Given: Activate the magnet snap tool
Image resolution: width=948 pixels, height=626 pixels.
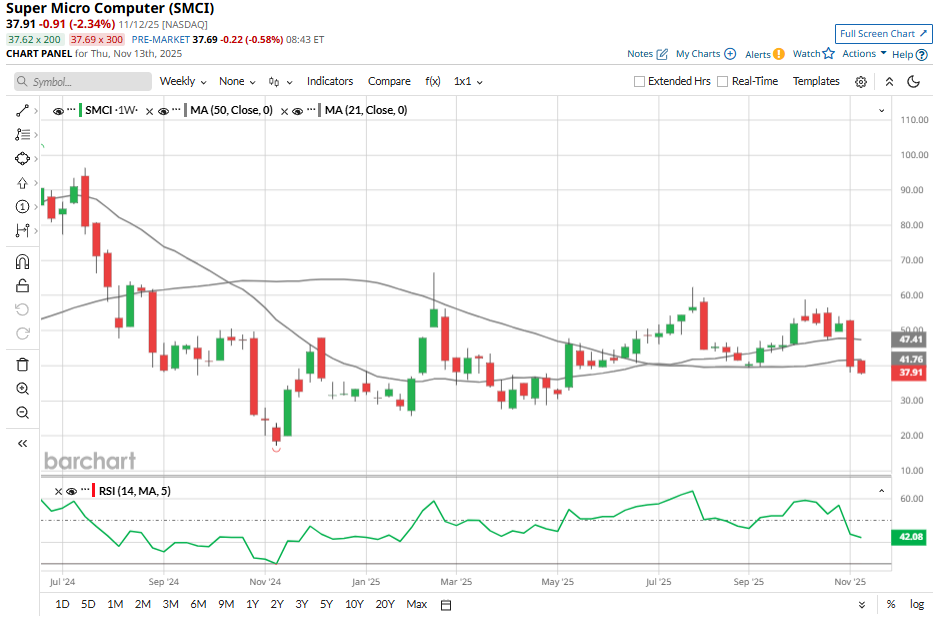Looking at the screenshot, I should 22,262.
